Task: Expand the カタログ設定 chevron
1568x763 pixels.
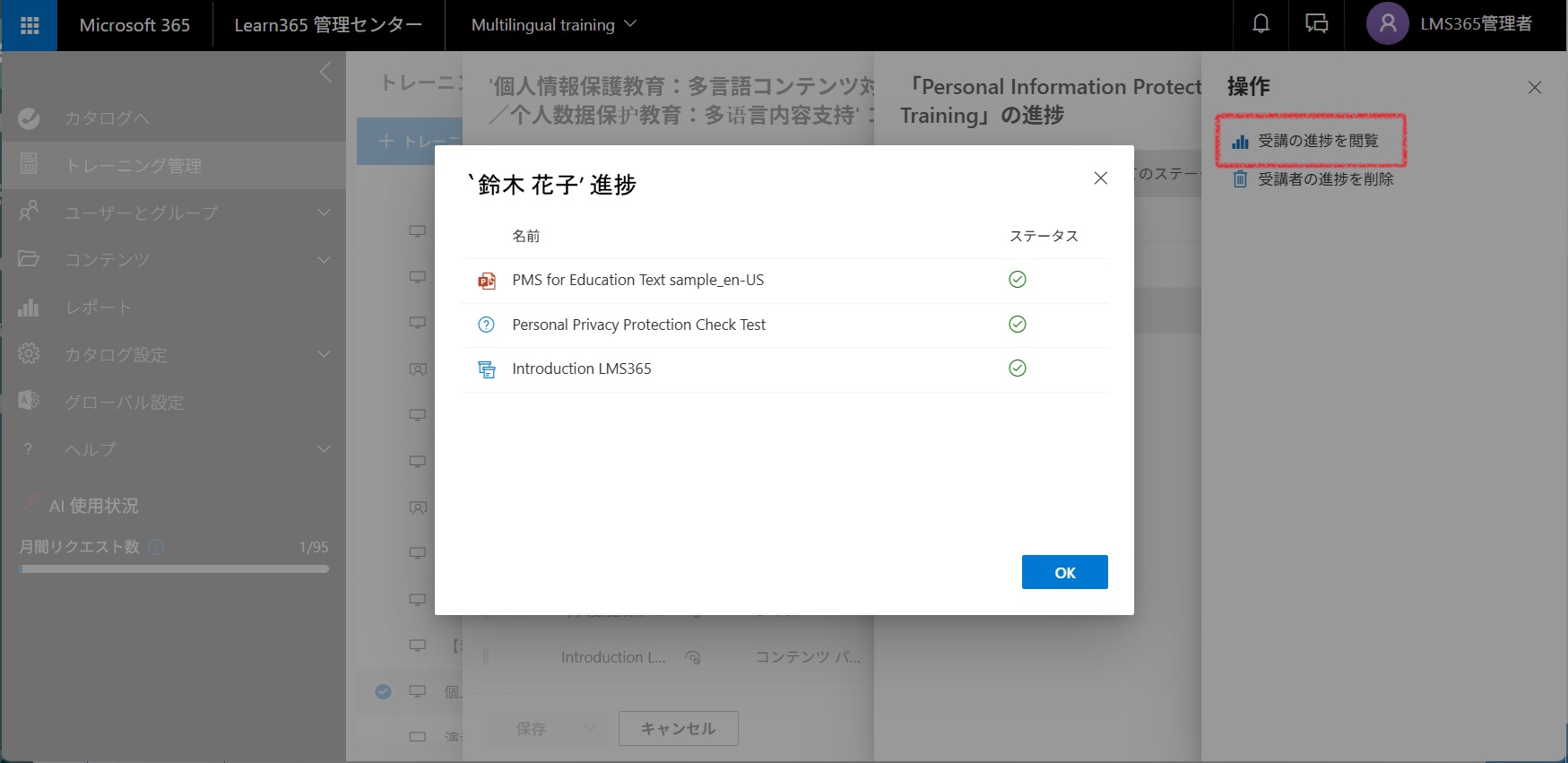Action: [x=325, y=354]
